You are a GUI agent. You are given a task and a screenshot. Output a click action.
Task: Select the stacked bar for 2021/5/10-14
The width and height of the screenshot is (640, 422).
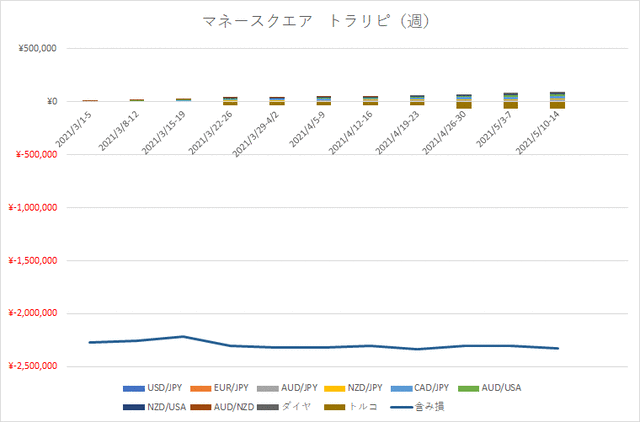coord(558,100)
